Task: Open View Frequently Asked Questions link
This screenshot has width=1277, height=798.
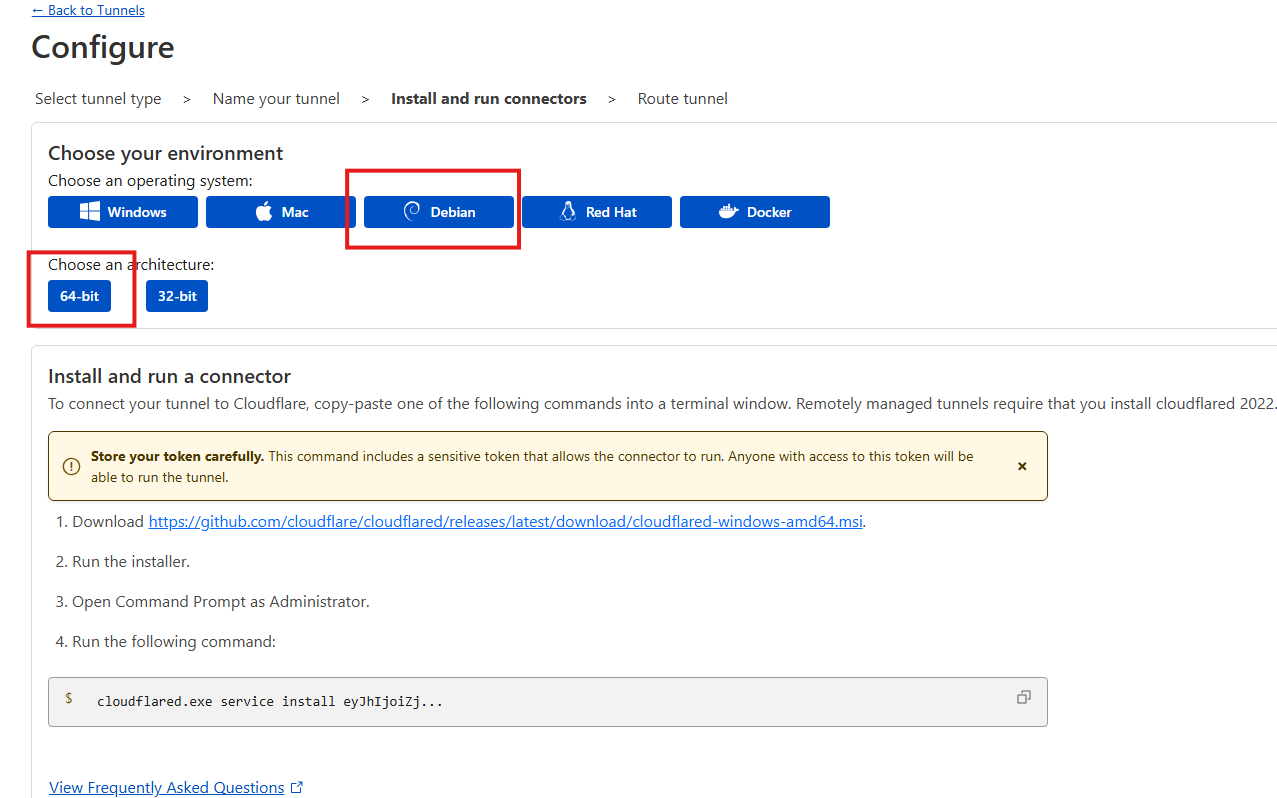Action: click(166, 788)
